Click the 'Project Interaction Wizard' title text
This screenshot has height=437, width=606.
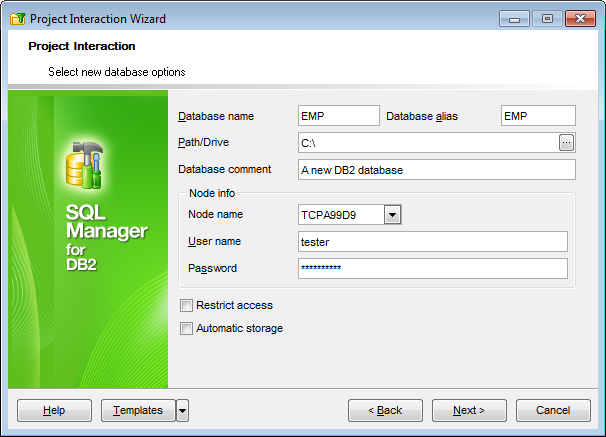pos(98,19)
